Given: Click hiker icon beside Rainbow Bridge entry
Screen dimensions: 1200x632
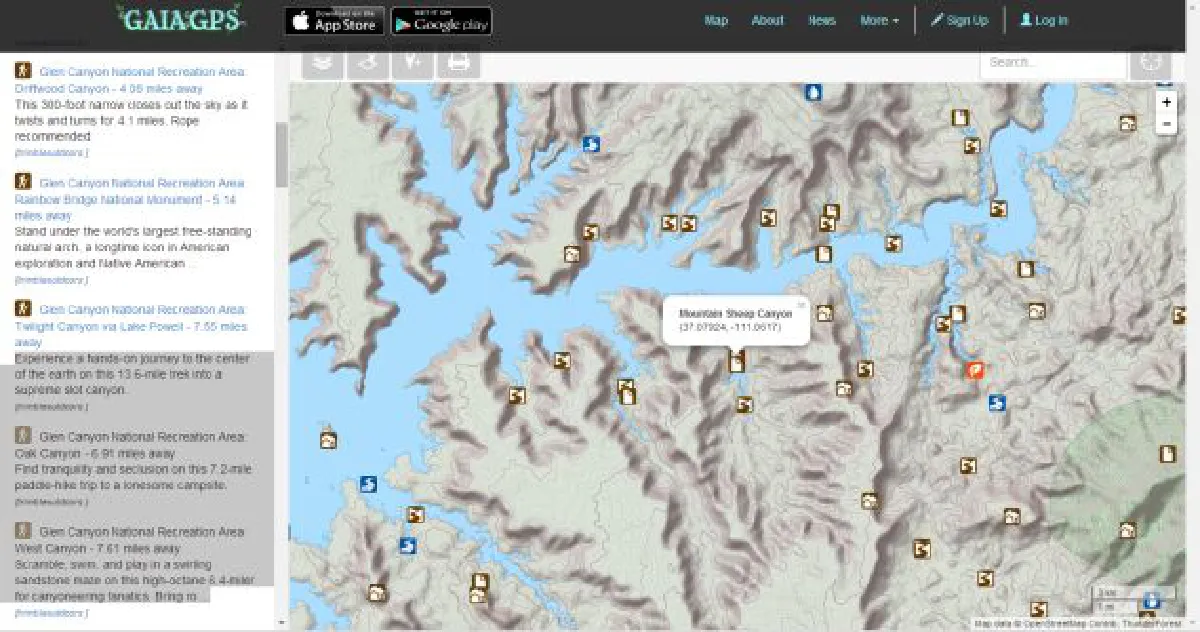Looking at the screenshot, I should pyautogui.click(x=22, y=182).
